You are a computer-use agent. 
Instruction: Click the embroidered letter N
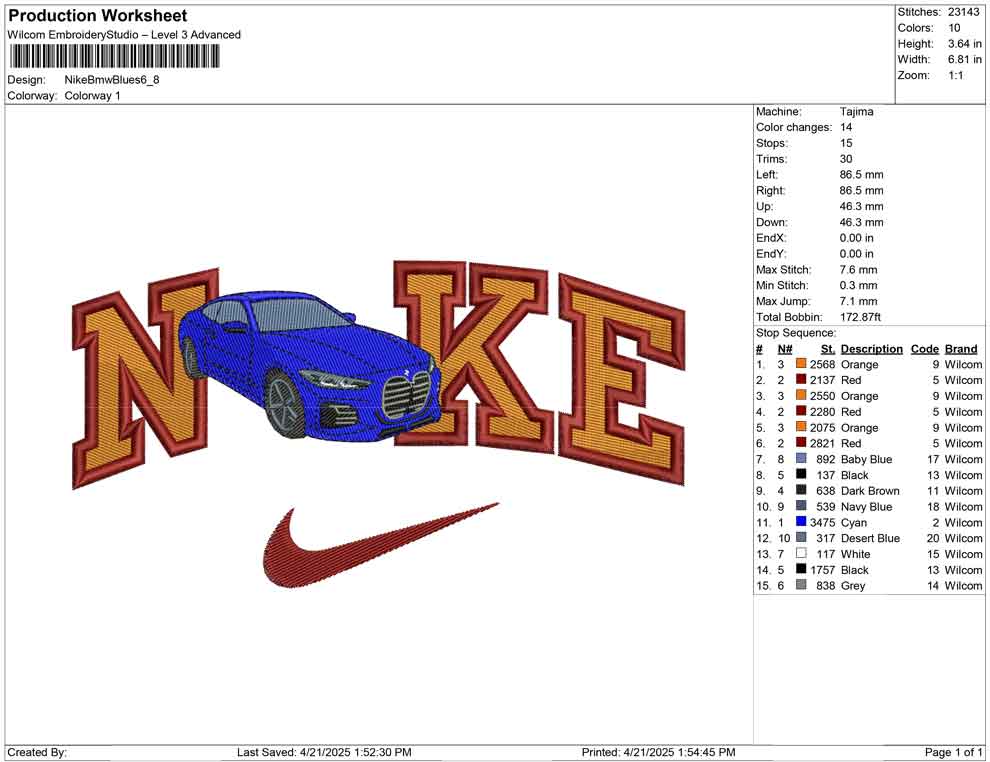(x=145, y=378)
